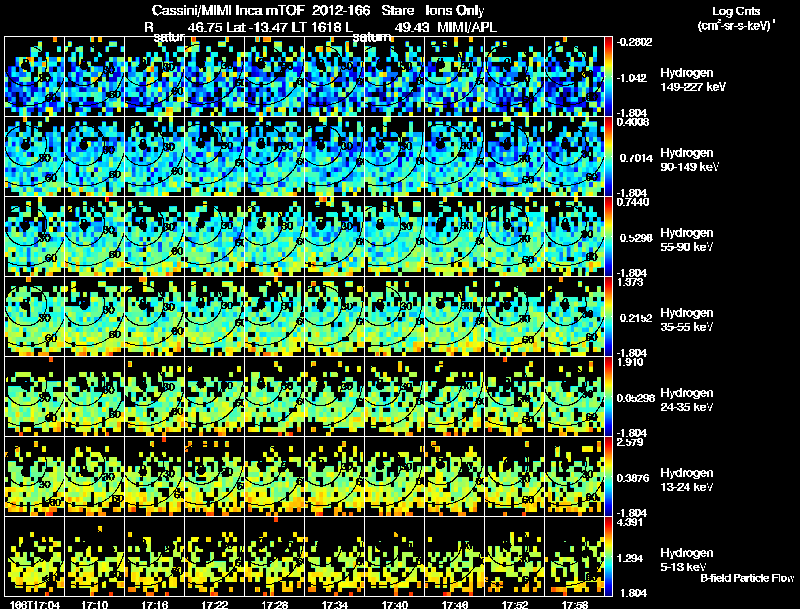Click the color bar beside the 24-35 keV row

(608, 396)
